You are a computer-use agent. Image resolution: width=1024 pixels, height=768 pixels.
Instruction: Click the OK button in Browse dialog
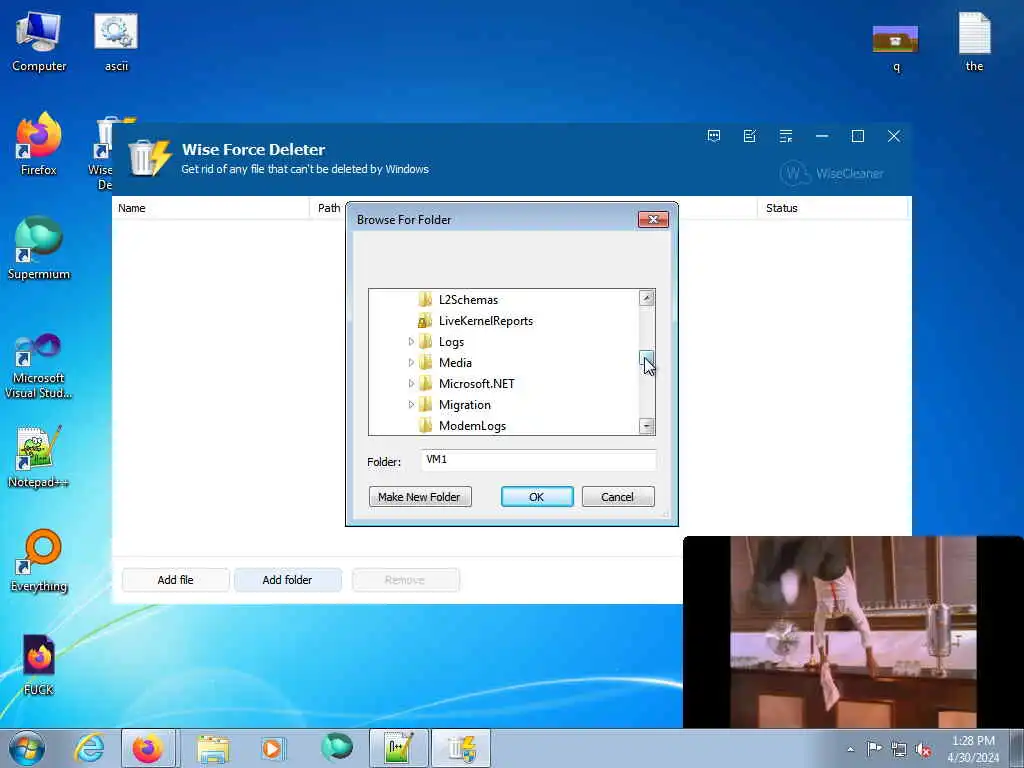coord(537,497)
